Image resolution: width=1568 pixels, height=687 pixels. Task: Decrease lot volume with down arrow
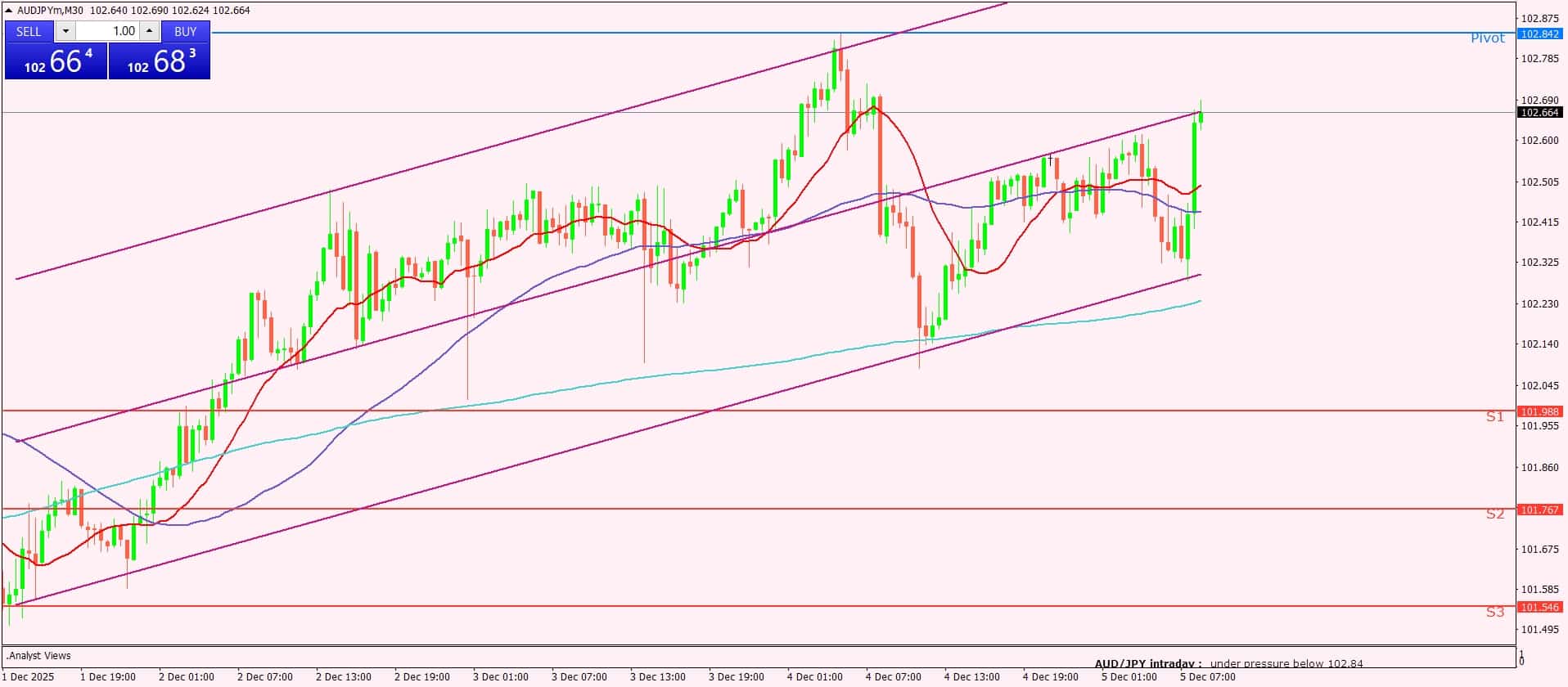pos(65,31)
